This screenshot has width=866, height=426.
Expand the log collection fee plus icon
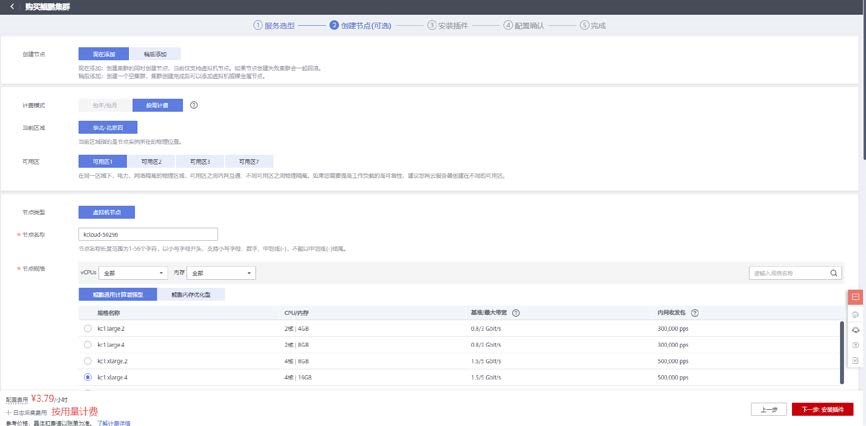(8, 412)
